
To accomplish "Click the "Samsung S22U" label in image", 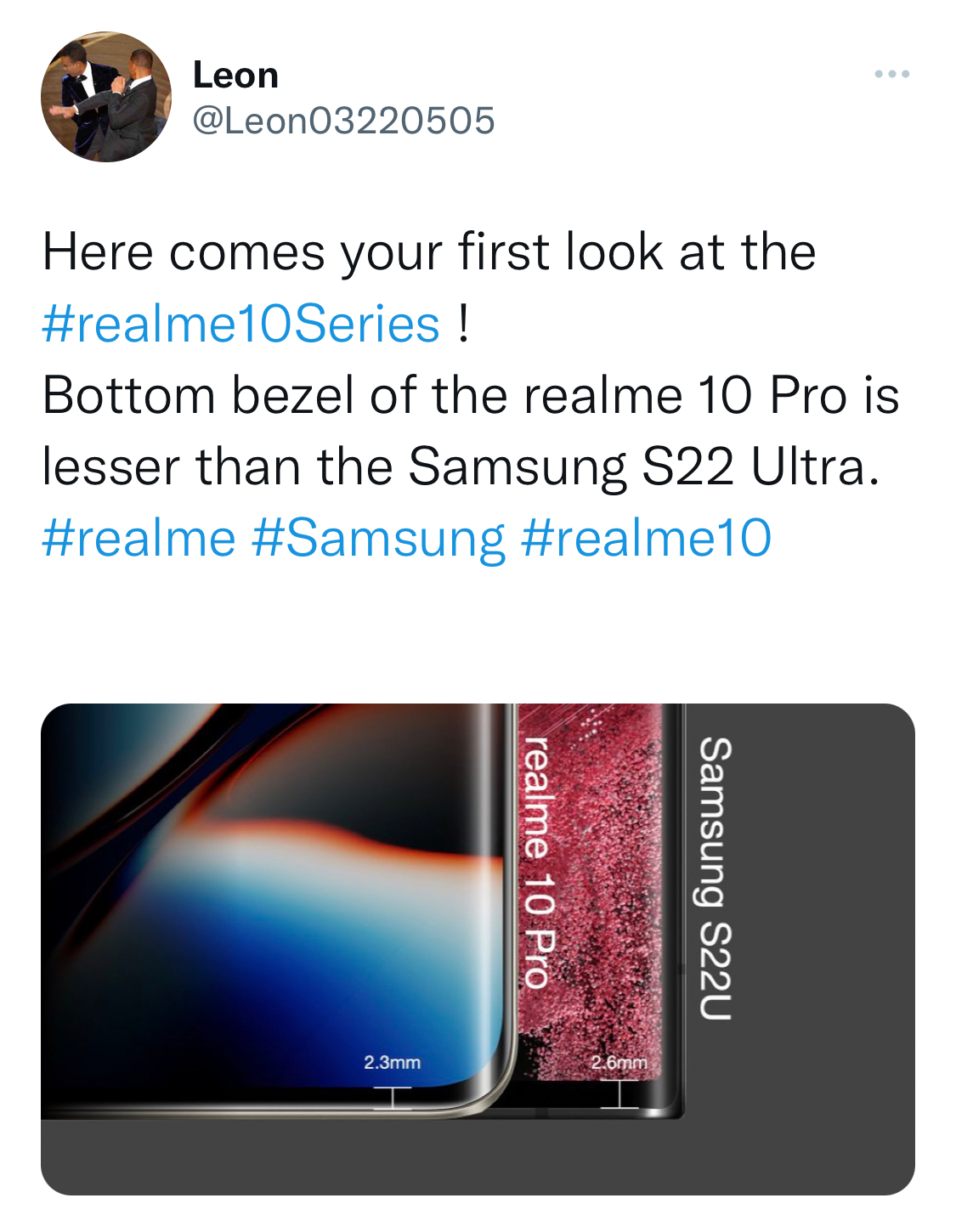I will coord(715,878).
